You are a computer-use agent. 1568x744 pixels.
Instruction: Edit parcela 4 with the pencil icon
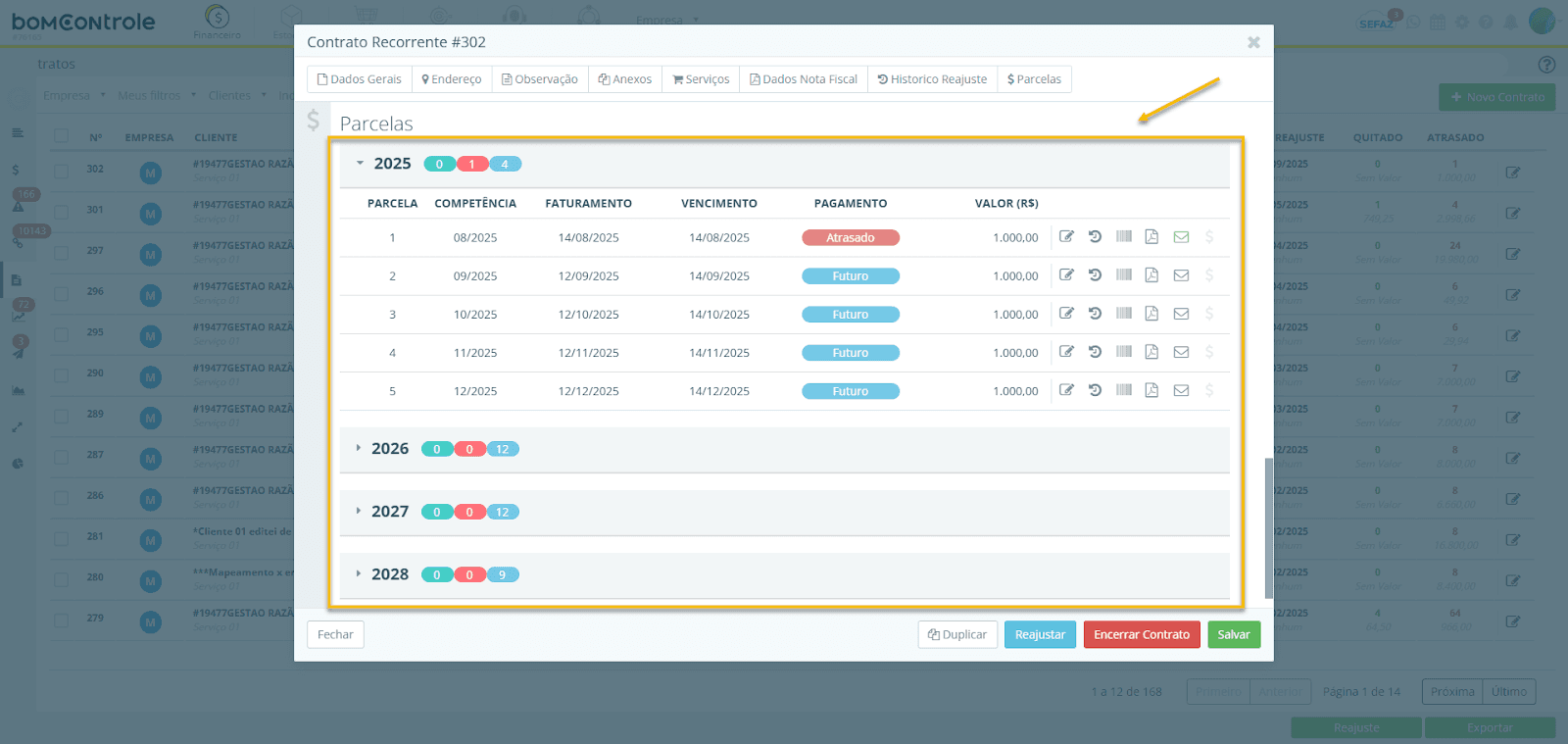1066,351
